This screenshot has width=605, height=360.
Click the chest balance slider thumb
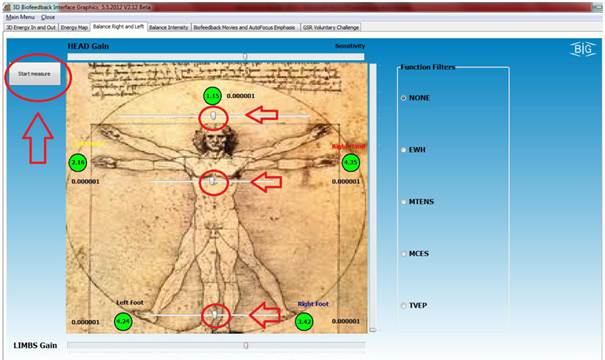click(x=212, y=181)
